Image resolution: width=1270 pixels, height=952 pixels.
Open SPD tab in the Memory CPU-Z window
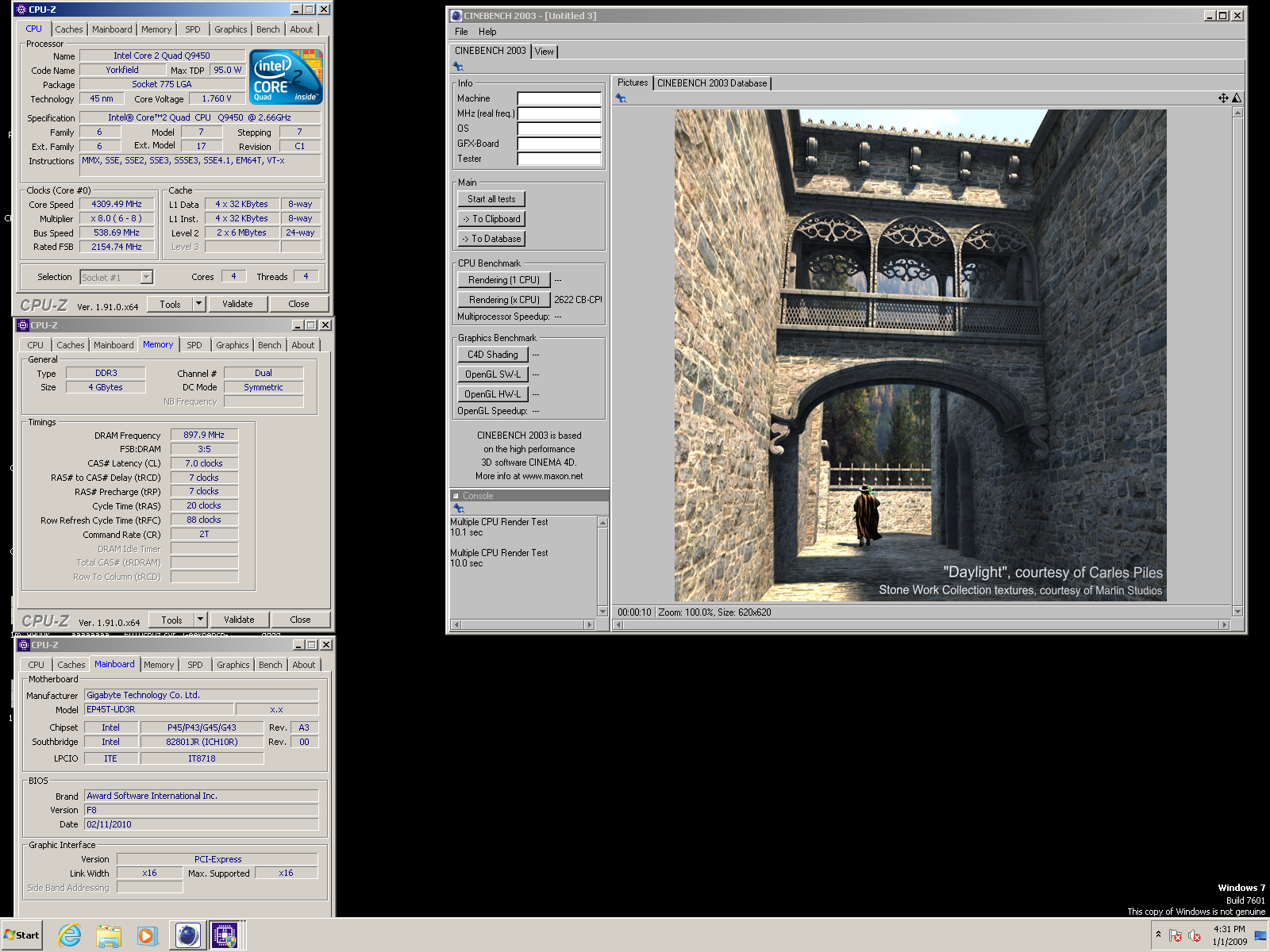[194, 345]
